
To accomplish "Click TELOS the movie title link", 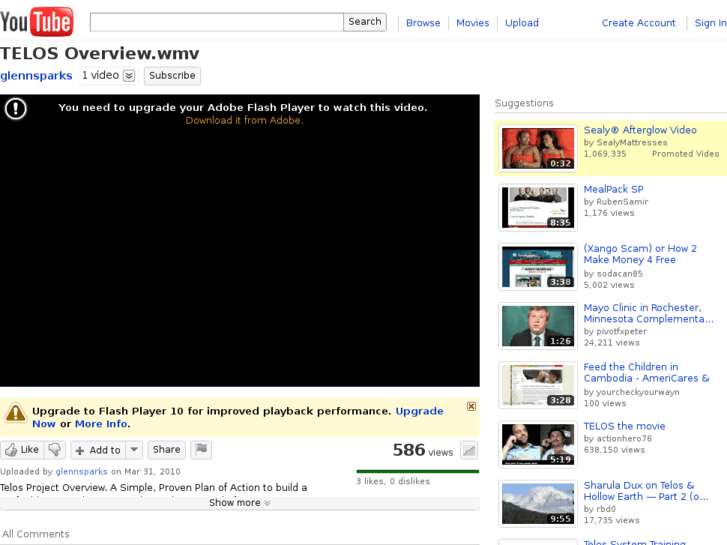I will click(624, 426).
